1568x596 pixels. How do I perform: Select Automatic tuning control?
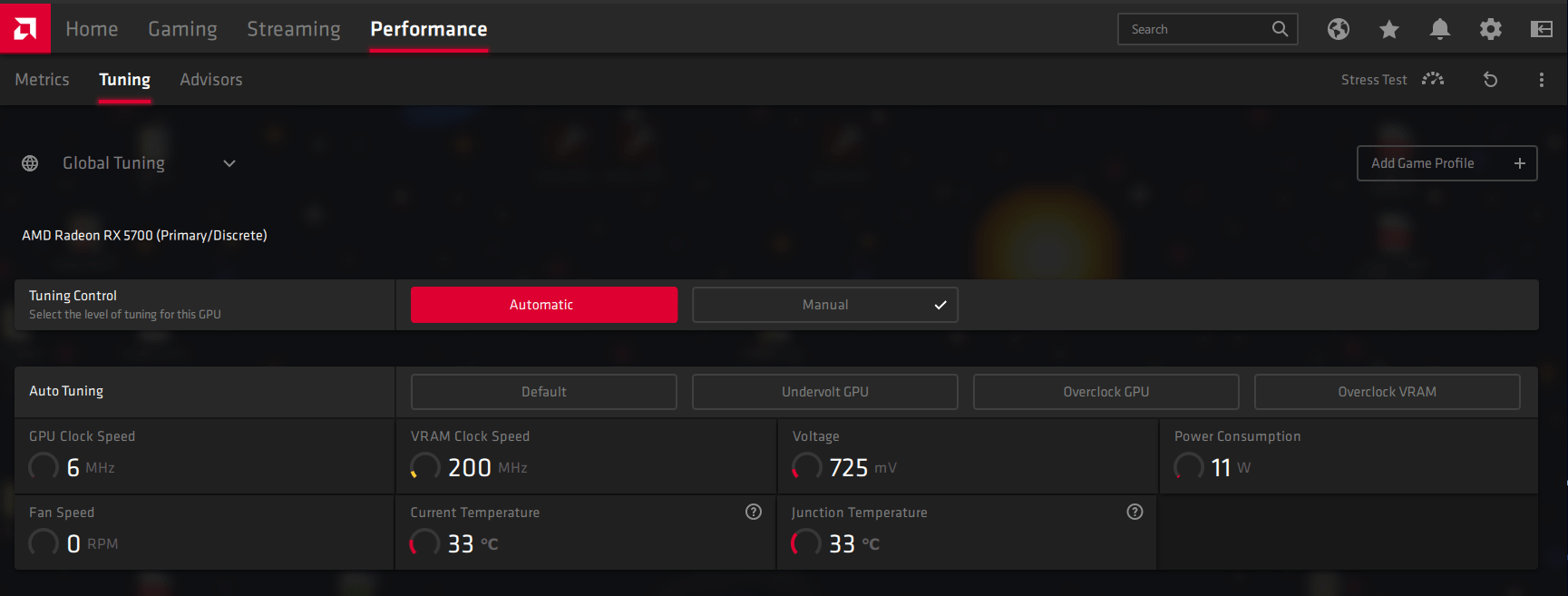[544, 305]
